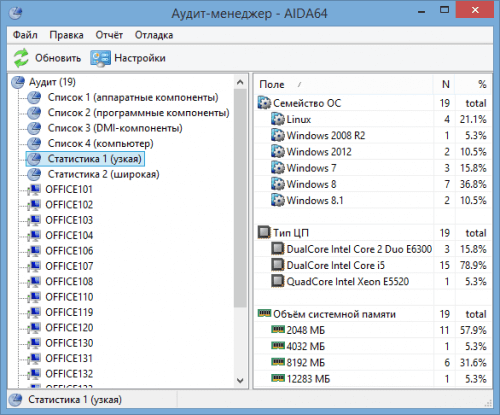This screenshot has width=500, height=415.
Task: Open the Файл menu
Action: tap(25, 35)
